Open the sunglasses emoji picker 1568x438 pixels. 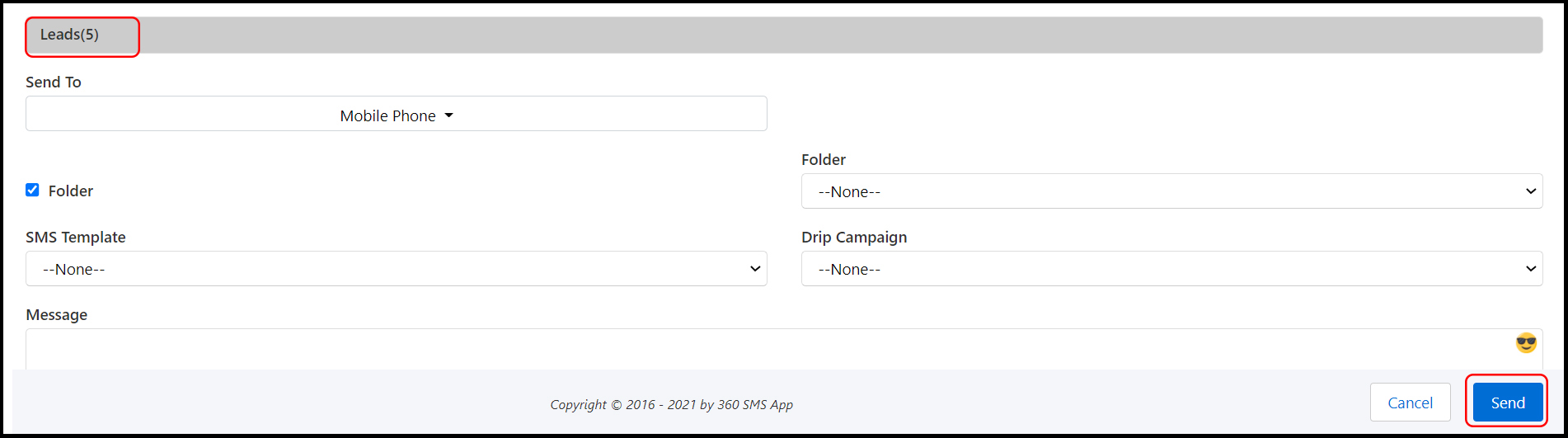coord(1526,343)
